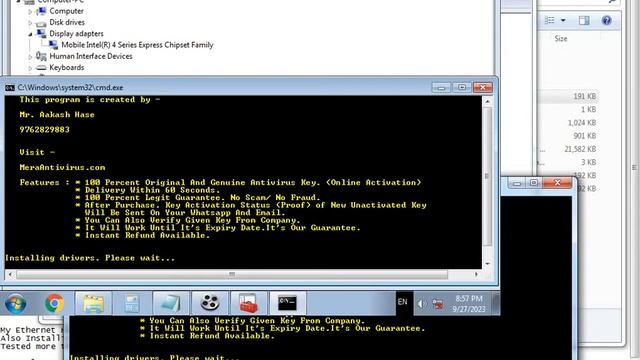Switch to the cmd taskbar icon
The width and height of the screenshot is (640, 360).
(287, 304)
